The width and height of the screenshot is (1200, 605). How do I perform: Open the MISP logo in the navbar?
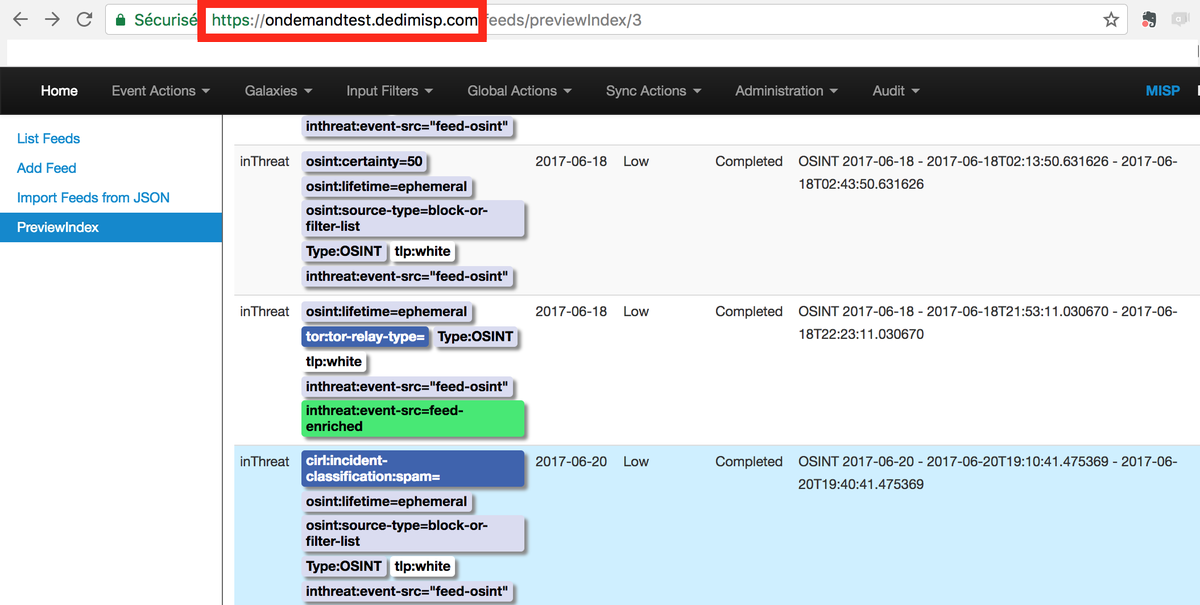1163,90
